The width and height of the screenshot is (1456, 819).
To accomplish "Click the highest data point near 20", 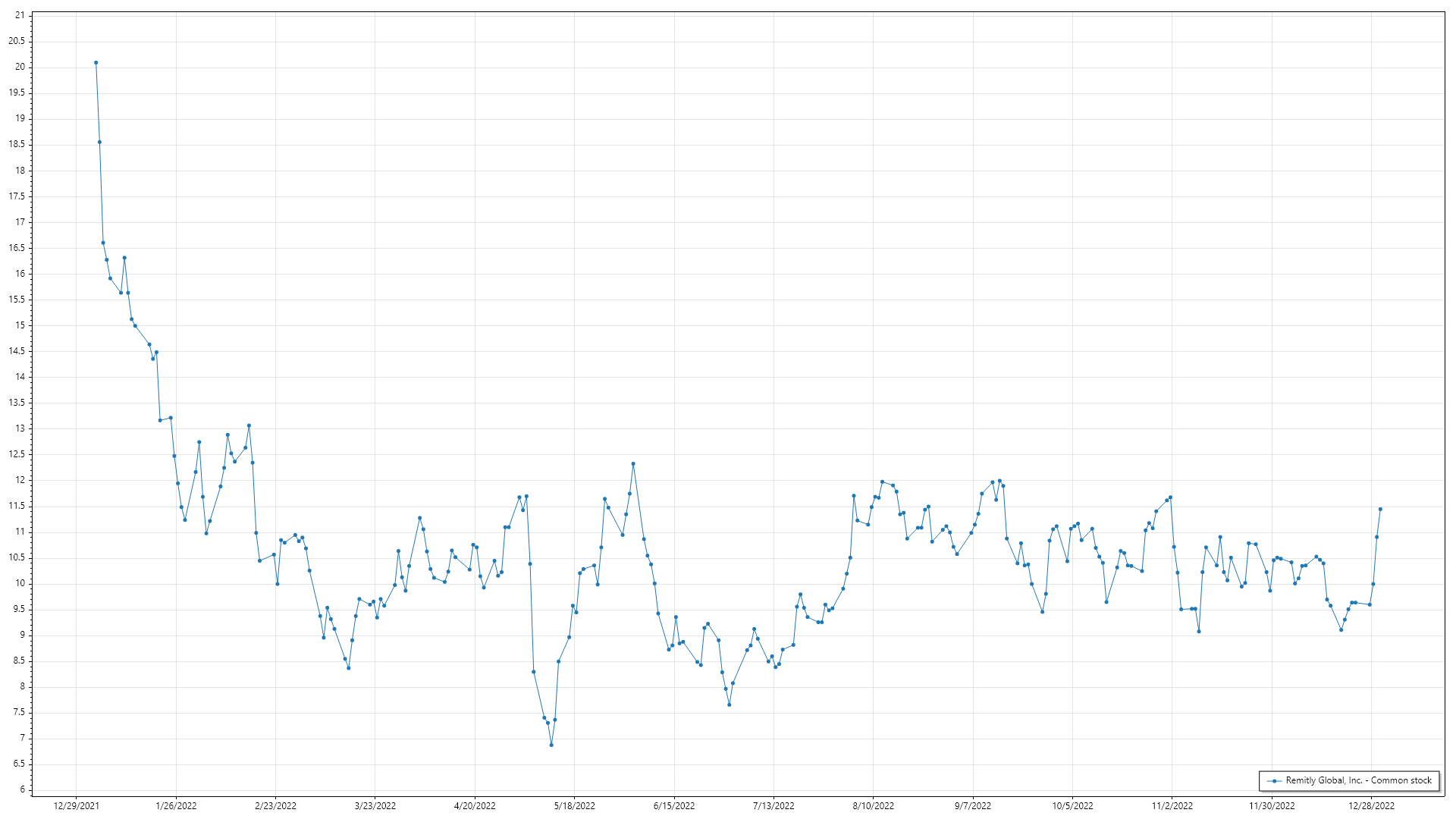I will click(96, 63).
